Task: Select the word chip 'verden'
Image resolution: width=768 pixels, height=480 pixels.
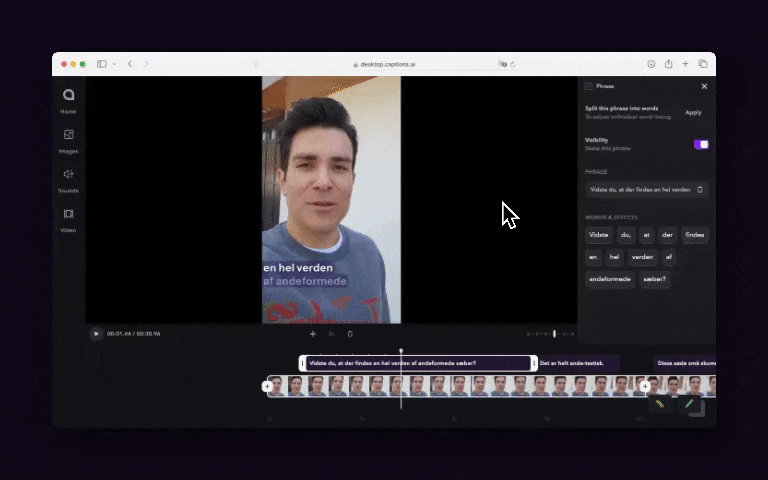Action: point(642,257)
